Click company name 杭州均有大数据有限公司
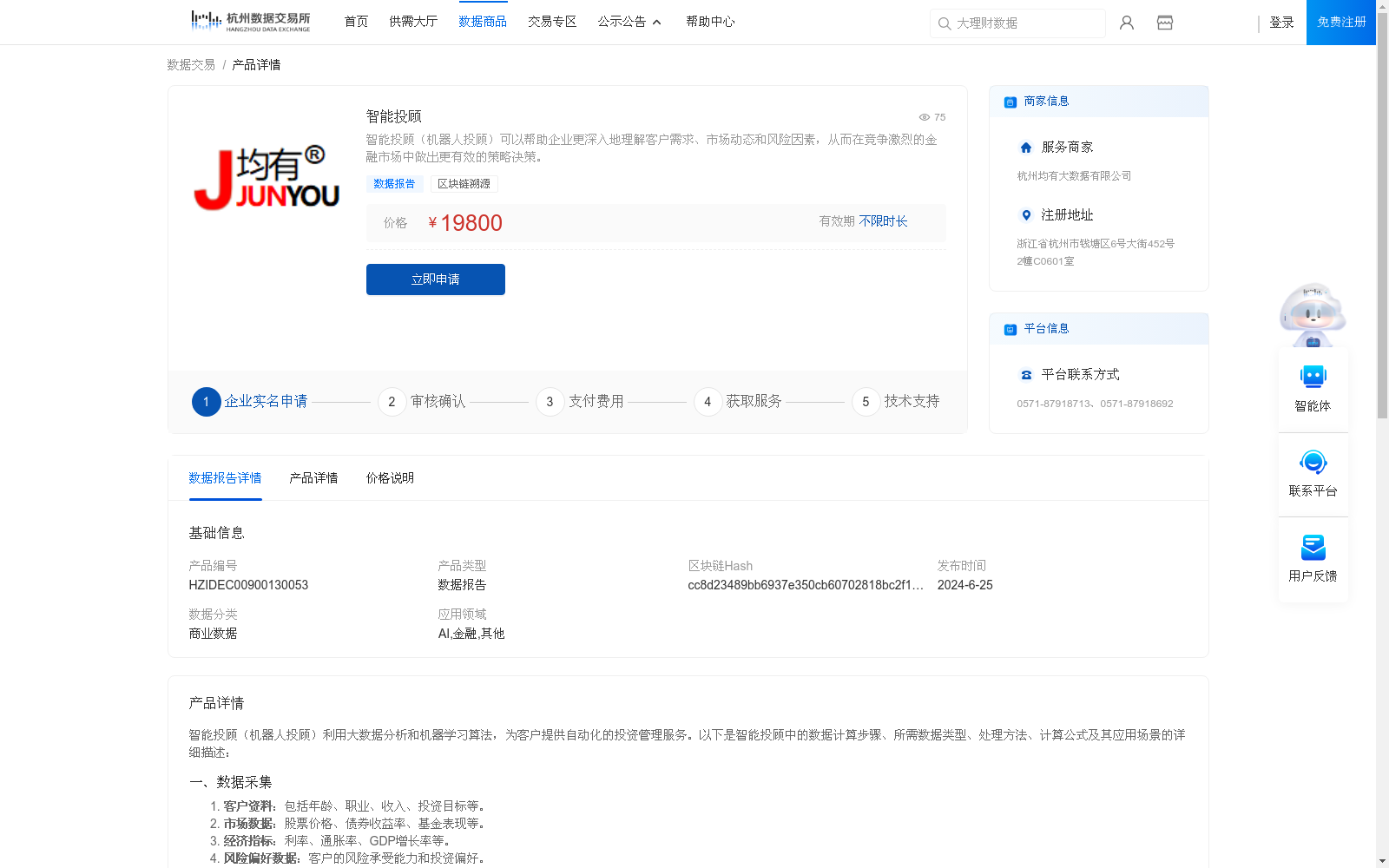The image size is (1389, 868). [x=1074, y=176]
